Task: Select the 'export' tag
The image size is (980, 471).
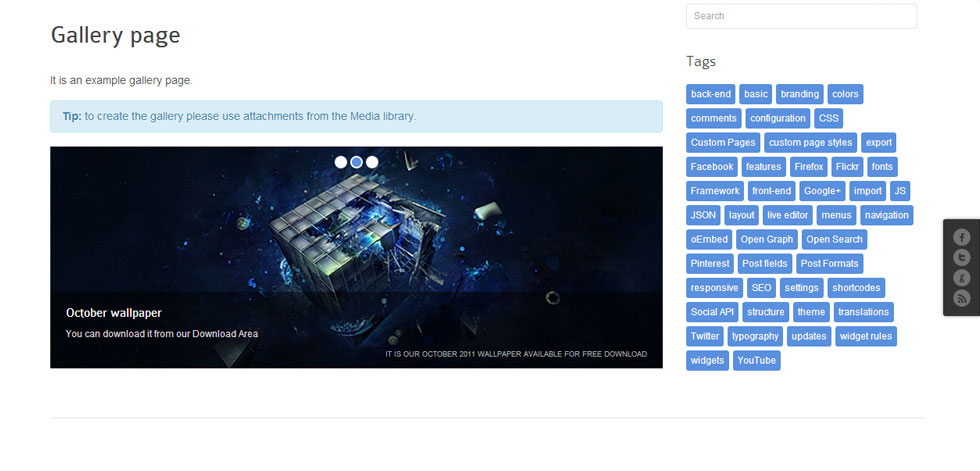Action: click(x=879, y=142)
